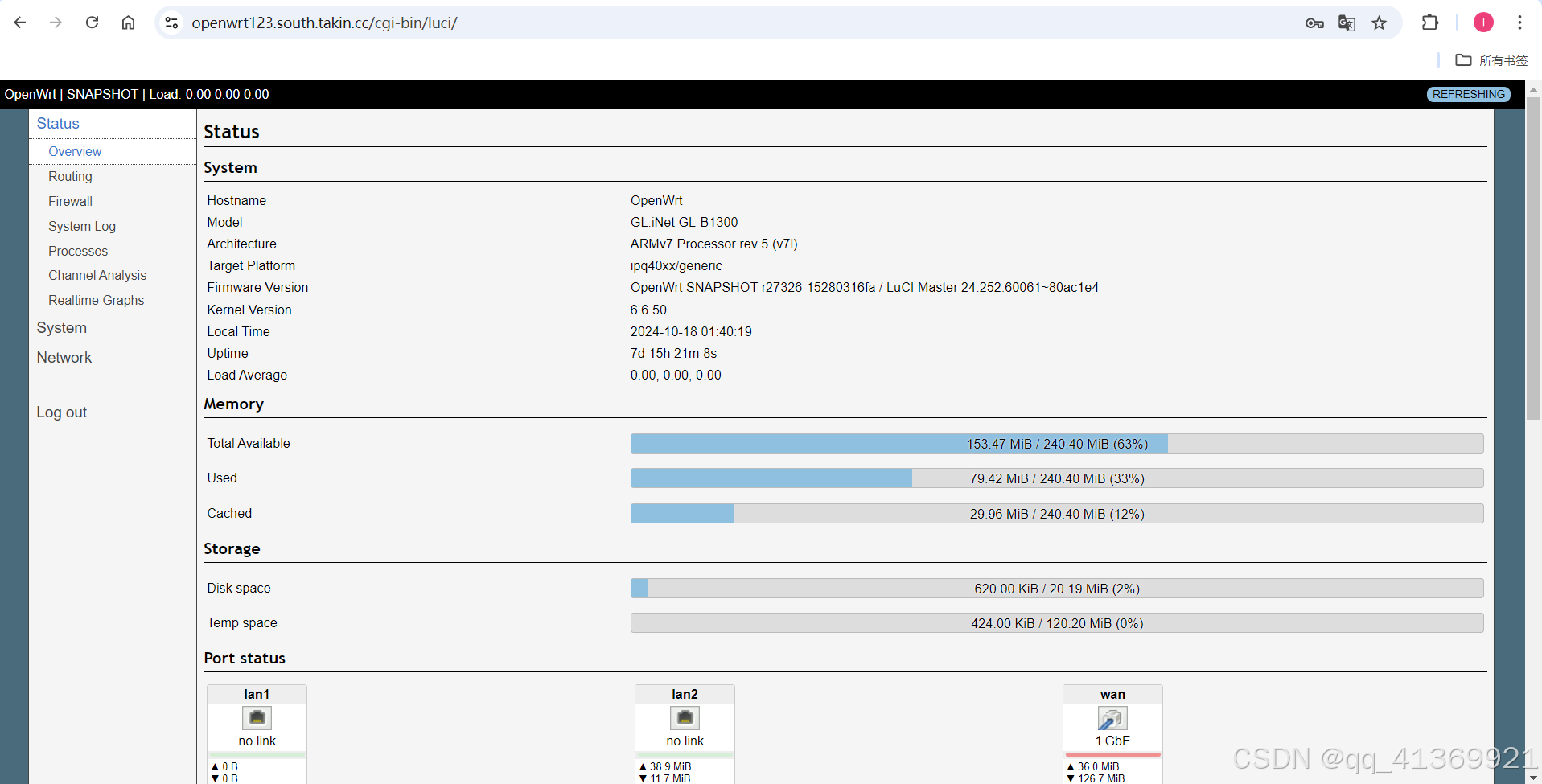
Task: Click the translate page icon
Action: pos(1347,23)
